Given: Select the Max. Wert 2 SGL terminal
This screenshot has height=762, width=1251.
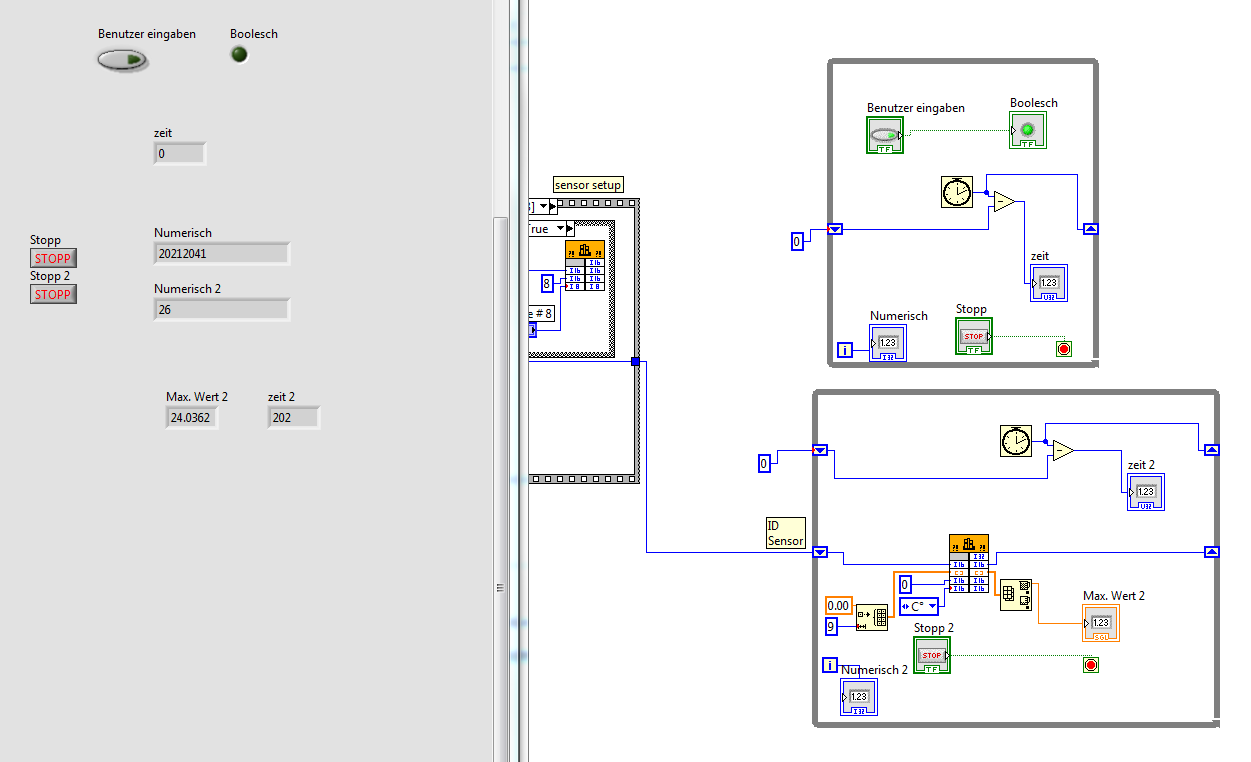Looking at the screenshot, I should [x=1101, y=623].
